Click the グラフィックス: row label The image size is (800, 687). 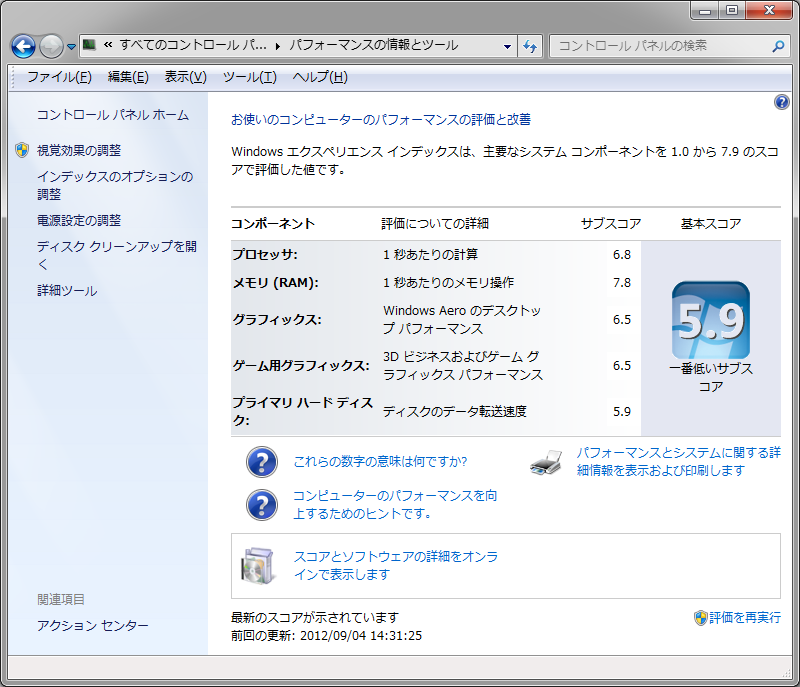[277, 320]
